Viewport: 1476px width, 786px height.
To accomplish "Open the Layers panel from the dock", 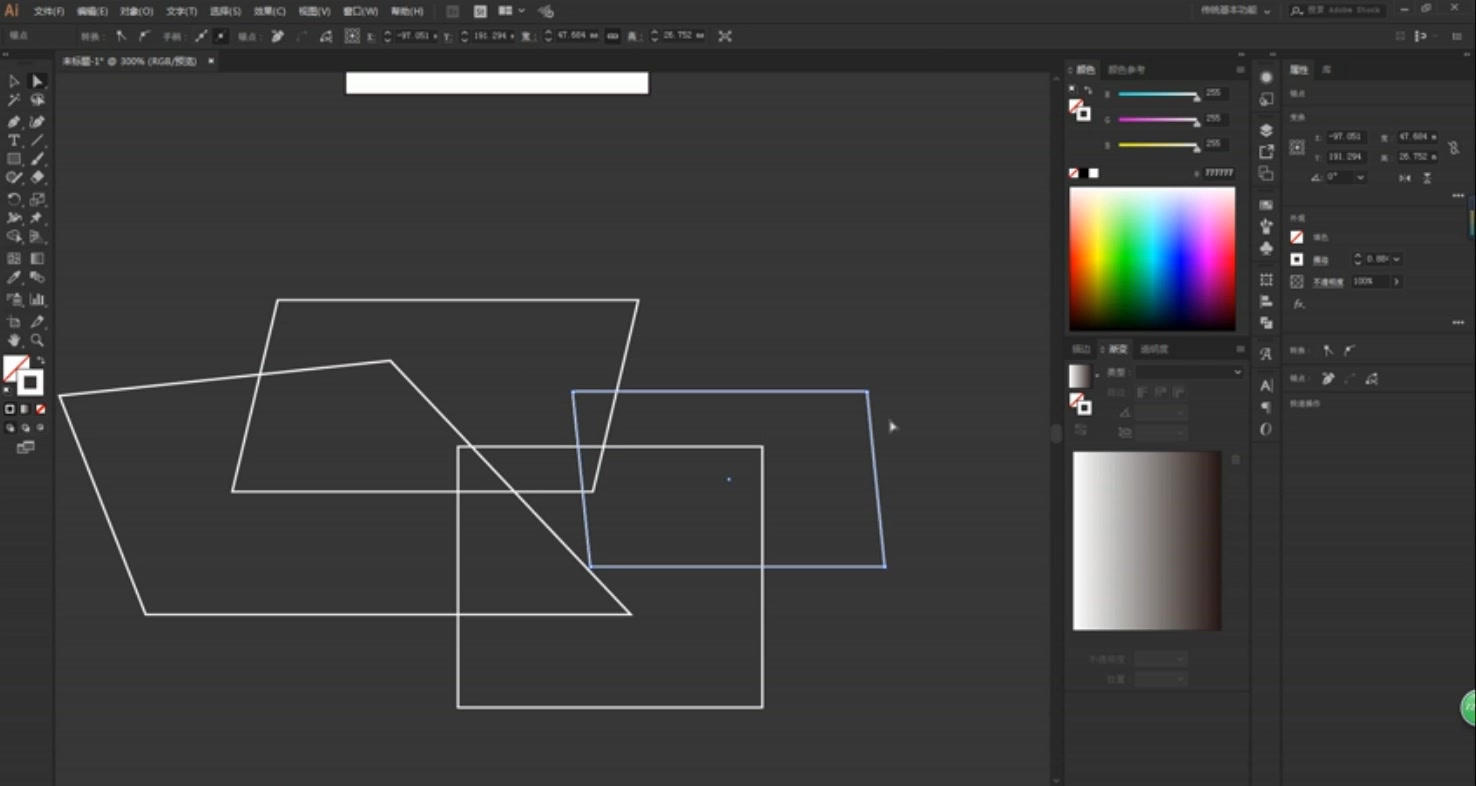I will coord(1266,130).
